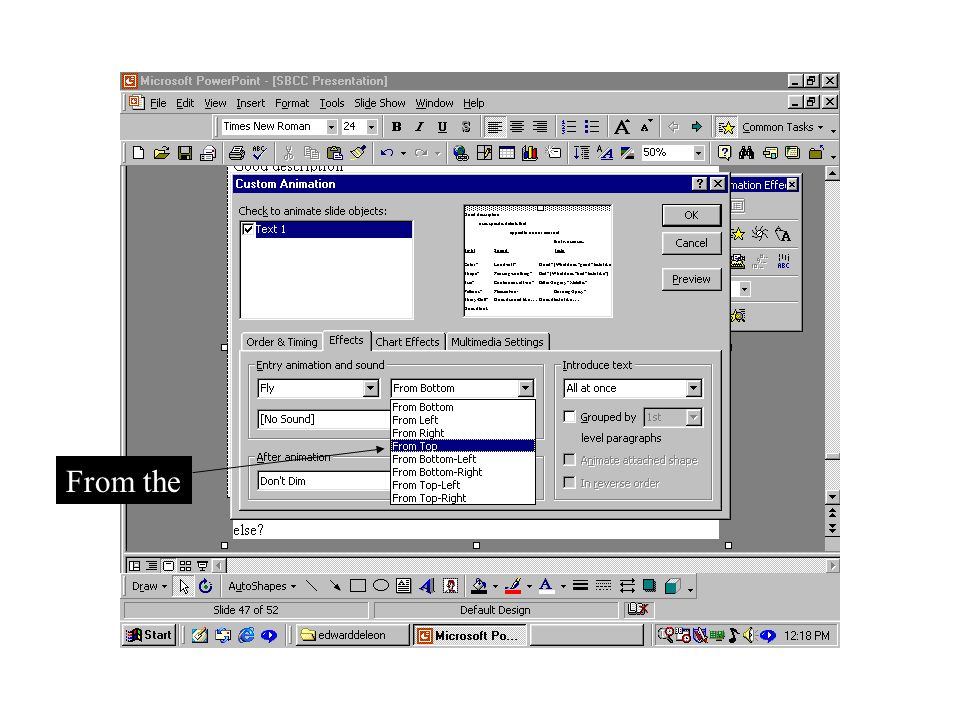This screenshot has width=960, height=720.
Task: Increase font size button
Action: [622, 127]
